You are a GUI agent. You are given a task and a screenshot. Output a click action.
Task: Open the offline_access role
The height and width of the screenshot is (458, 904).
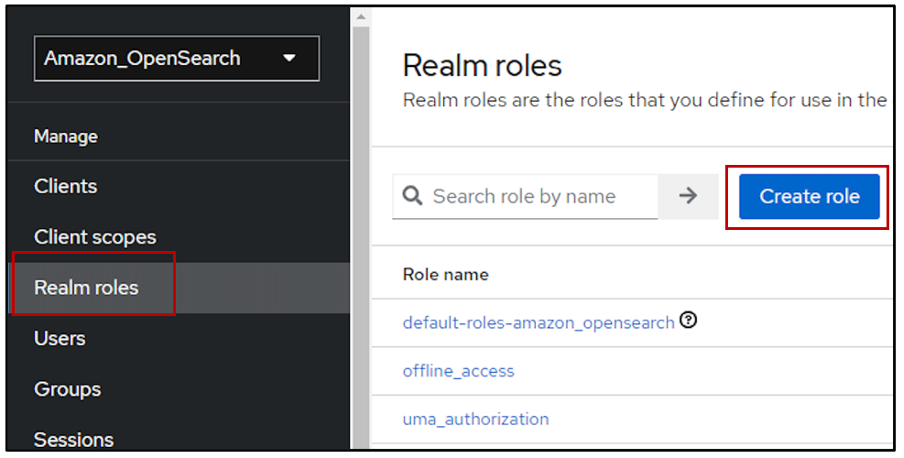point(458,371)
